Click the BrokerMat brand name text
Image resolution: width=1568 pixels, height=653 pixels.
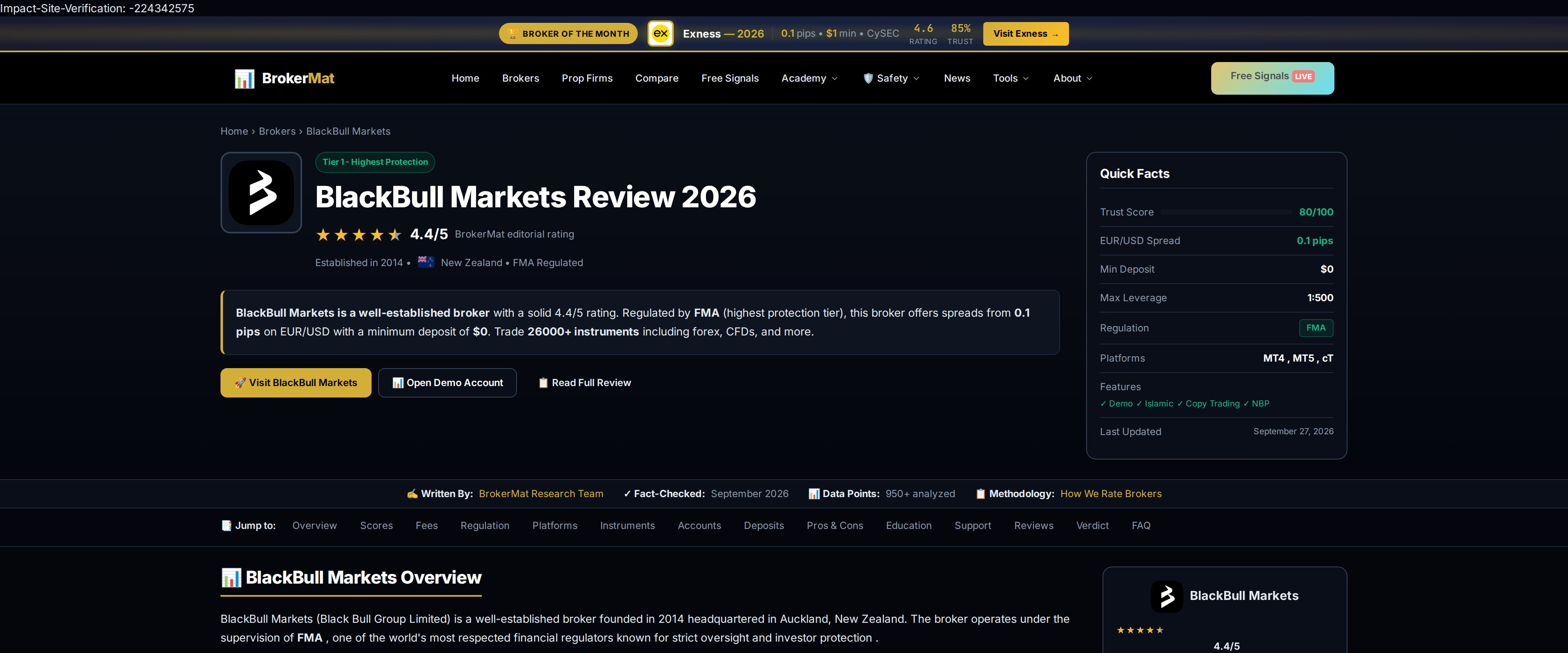(298, 78)
